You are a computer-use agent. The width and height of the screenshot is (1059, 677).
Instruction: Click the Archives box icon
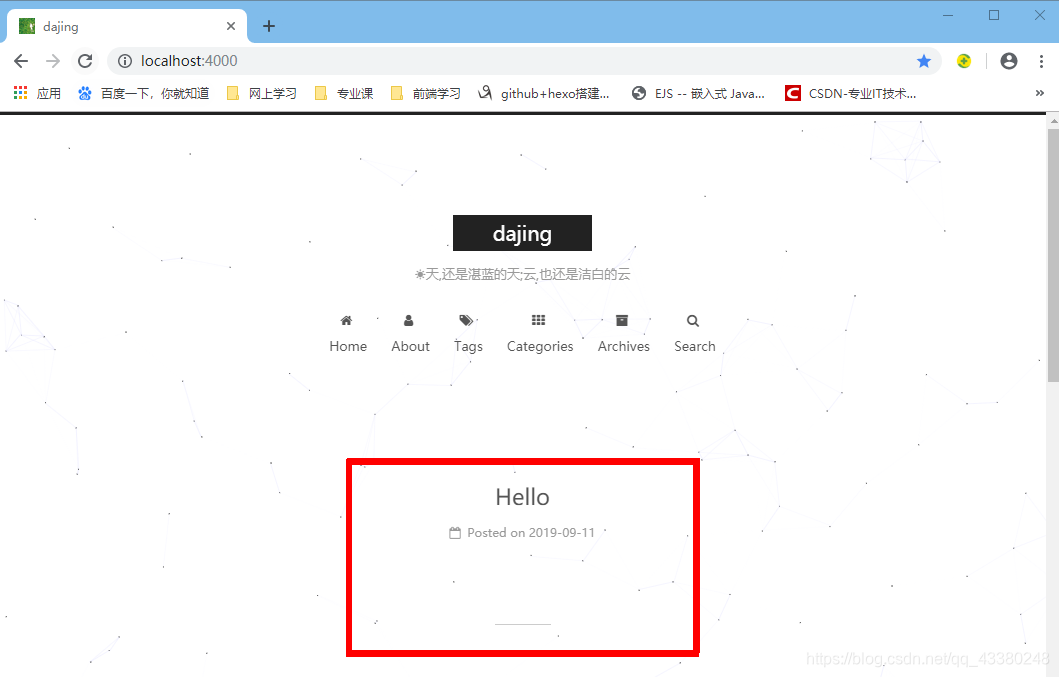click(x=622, y=320)
